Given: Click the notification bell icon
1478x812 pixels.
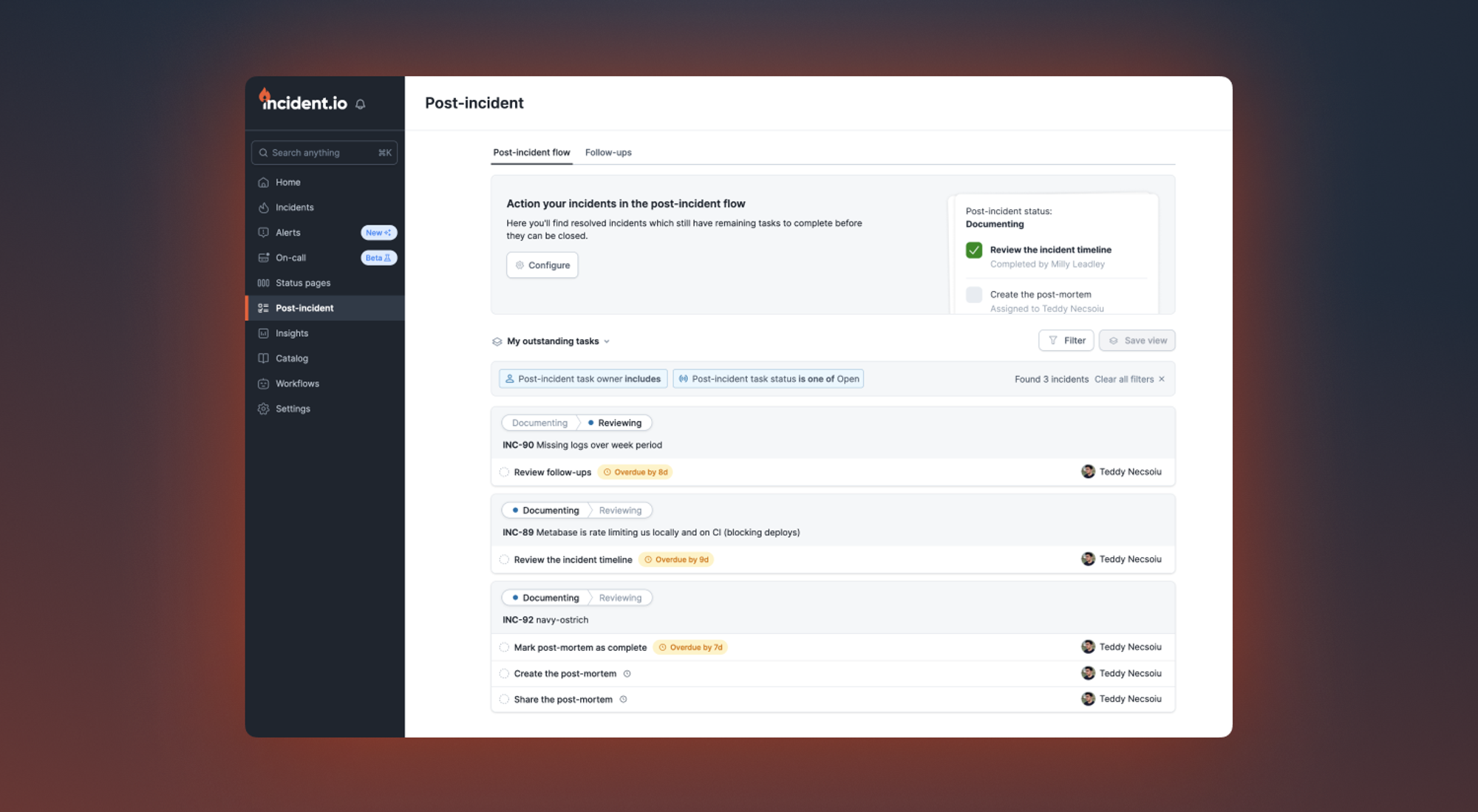Looking at the screenshot, I should (361, 104).
